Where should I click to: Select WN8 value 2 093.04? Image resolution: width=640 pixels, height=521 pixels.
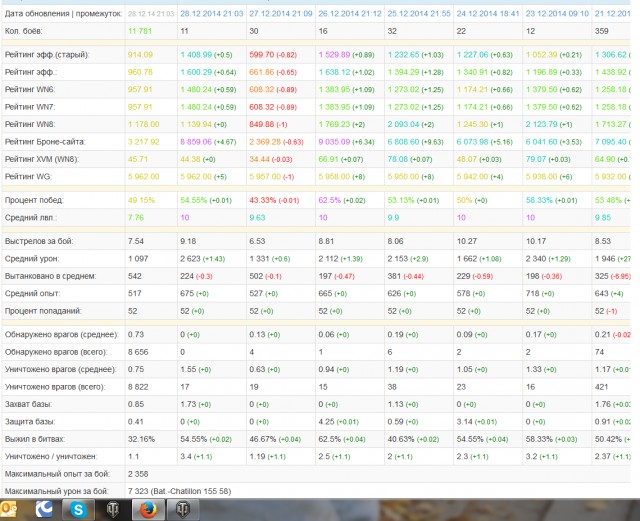coord(404,124)
